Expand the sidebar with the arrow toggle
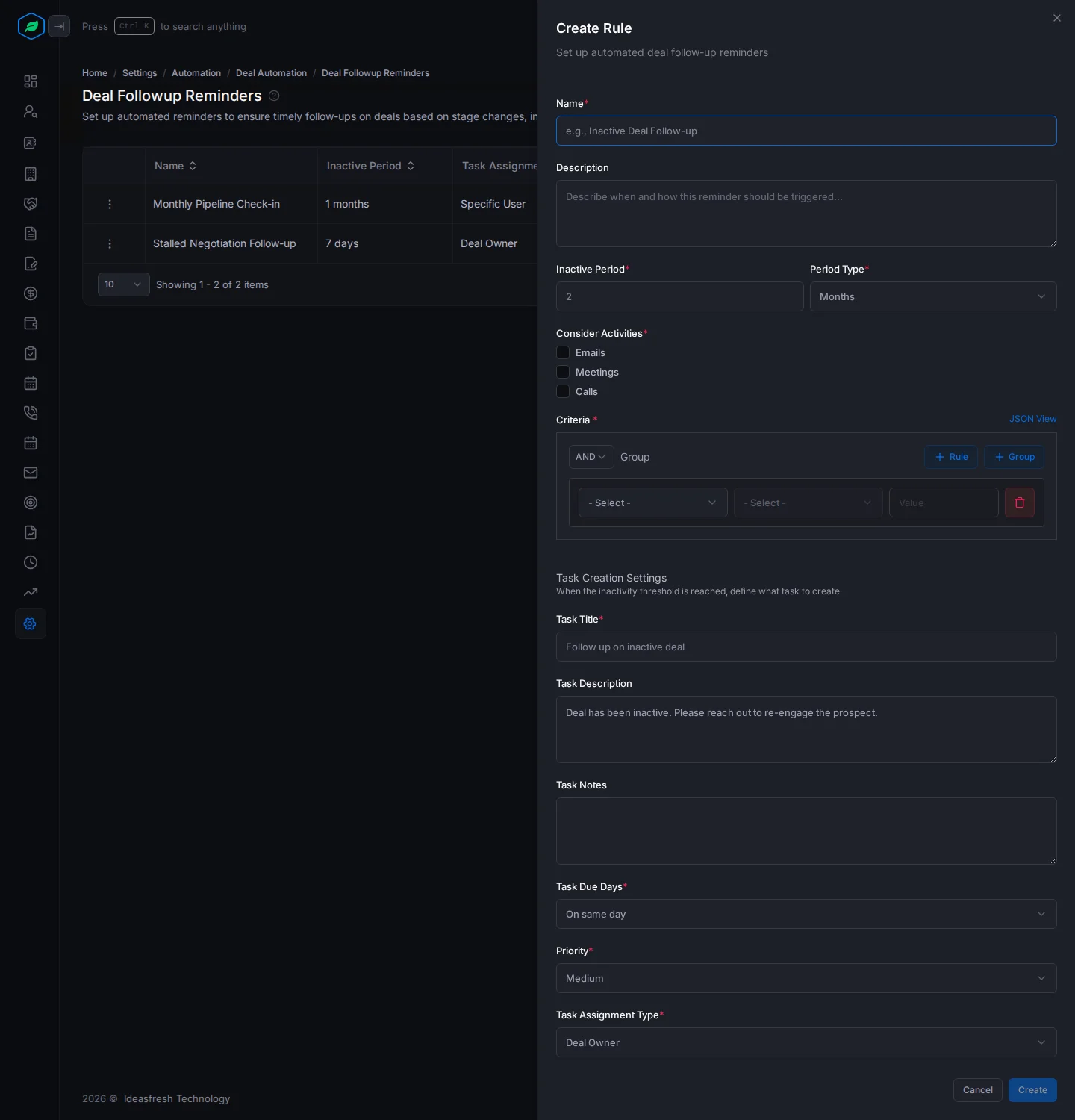This screenshot has height=1120, width=1075. coord(59,26)
